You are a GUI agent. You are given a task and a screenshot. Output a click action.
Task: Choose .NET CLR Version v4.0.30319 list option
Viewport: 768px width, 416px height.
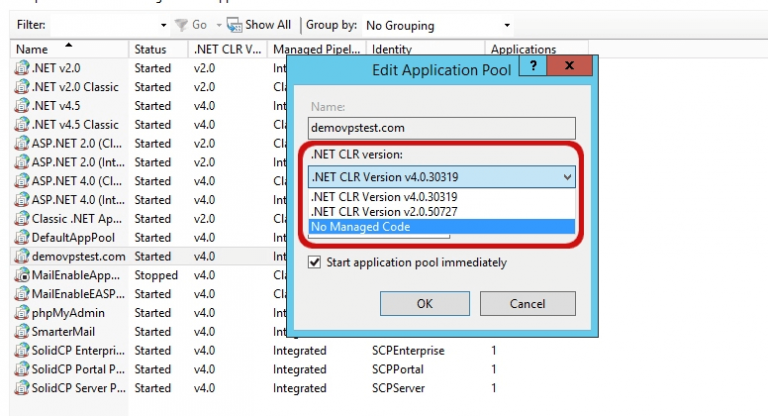pyautogui.click(x=441, y=197)
